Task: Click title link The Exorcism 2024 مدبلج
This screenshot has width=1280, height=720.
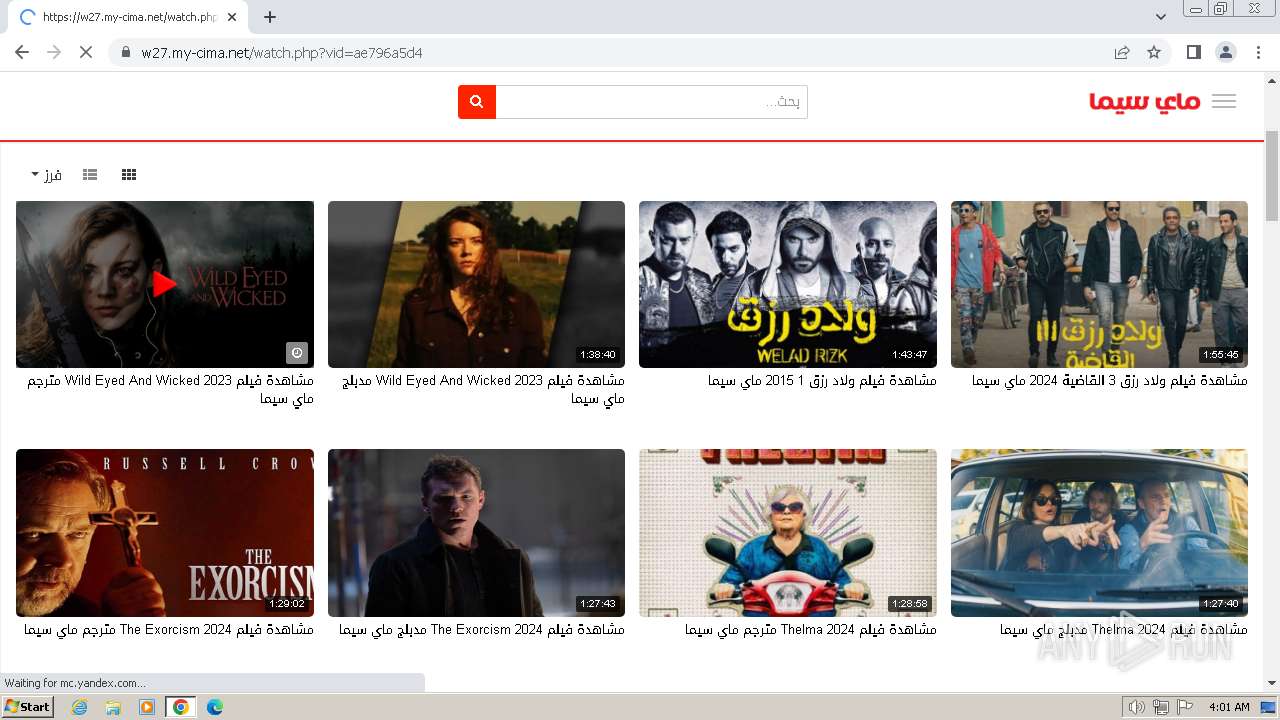Action: [482, 630]
